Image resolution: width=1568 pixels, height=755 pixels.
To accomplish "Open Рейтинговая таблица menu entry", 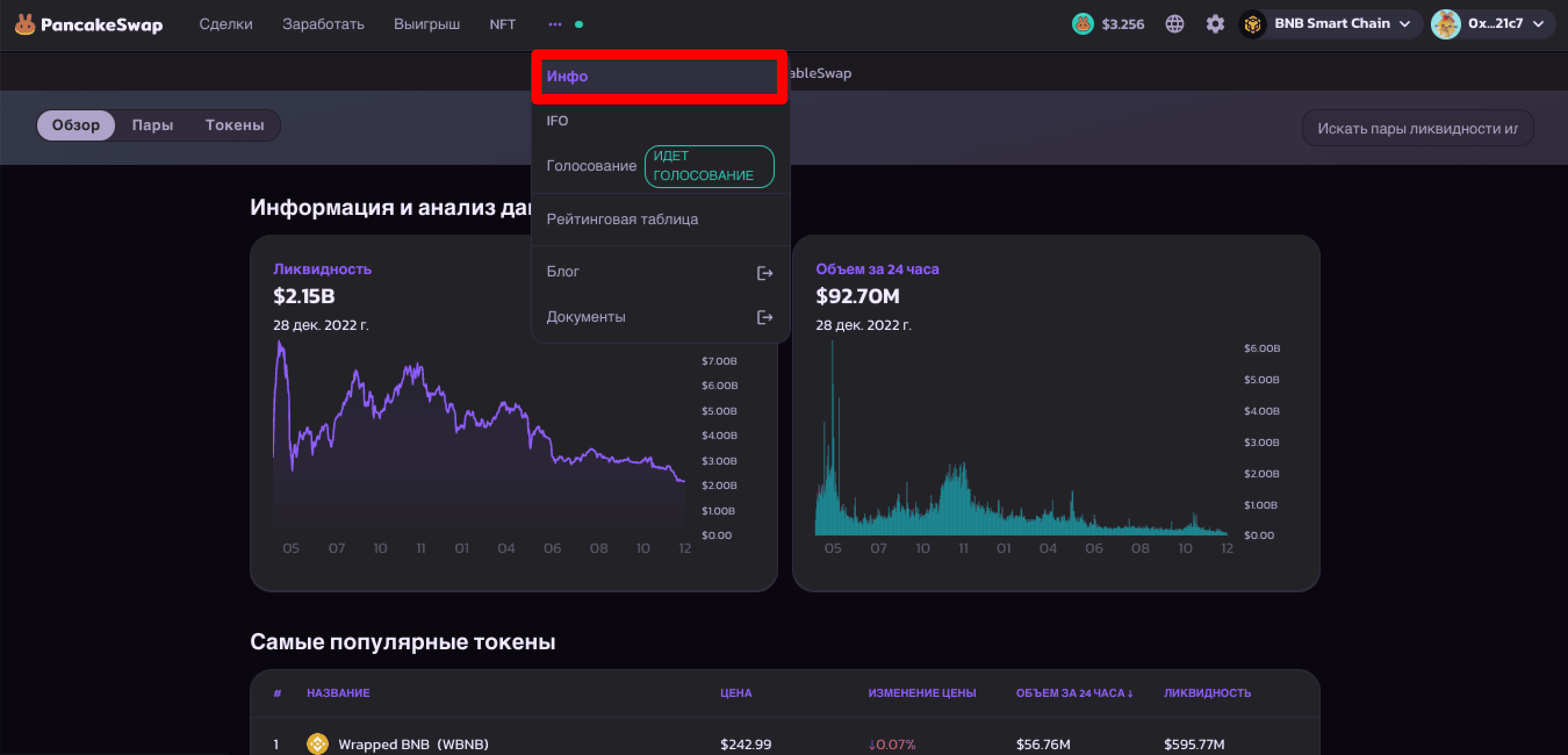I will [660, 219].
